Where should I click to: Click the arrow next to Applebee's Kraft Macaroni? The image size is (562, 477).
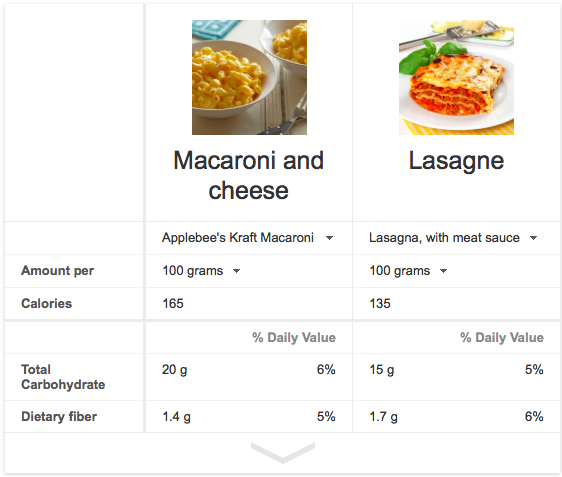(329, 238)
